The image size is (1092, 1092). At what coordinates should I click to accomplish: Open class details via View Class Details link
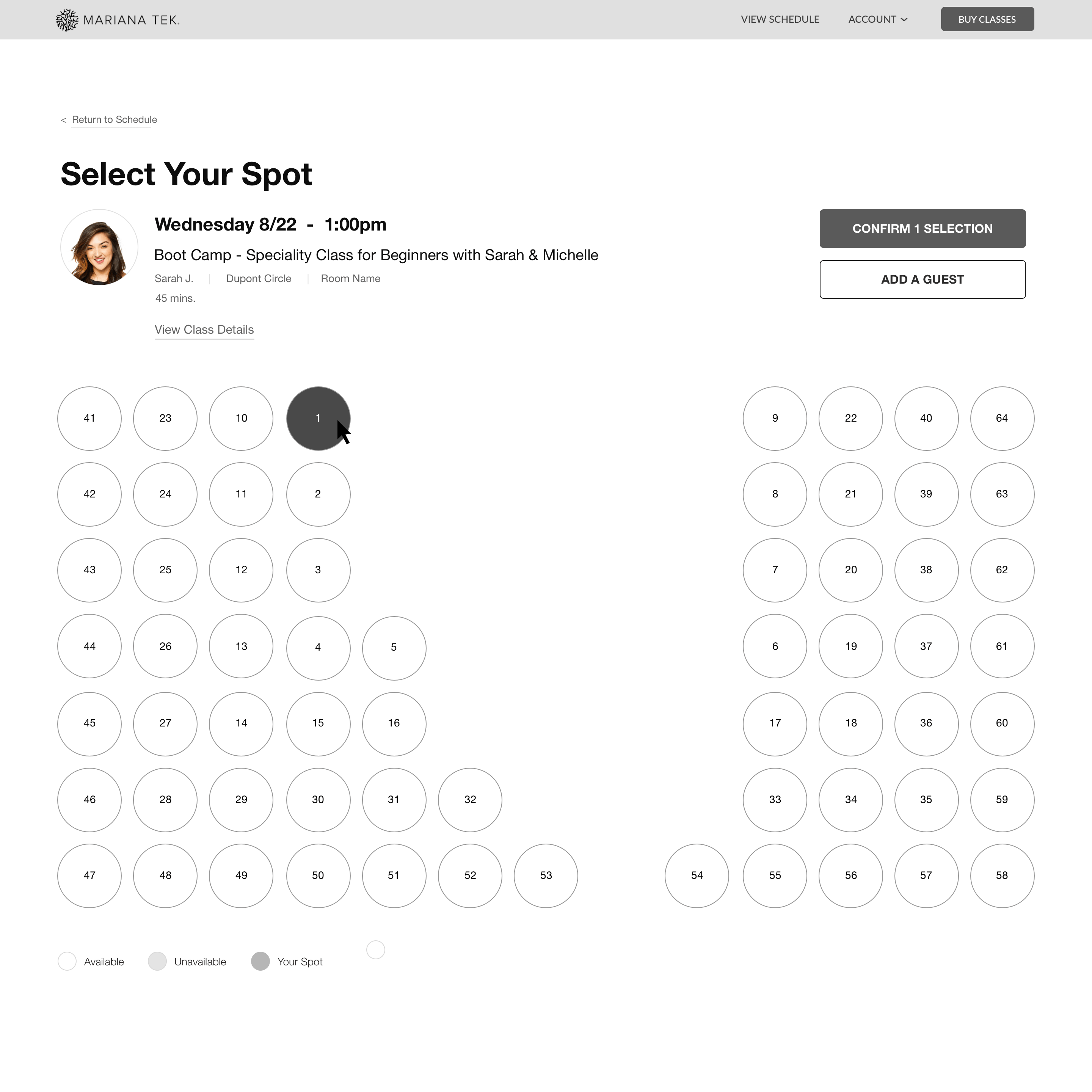[204, 329]
